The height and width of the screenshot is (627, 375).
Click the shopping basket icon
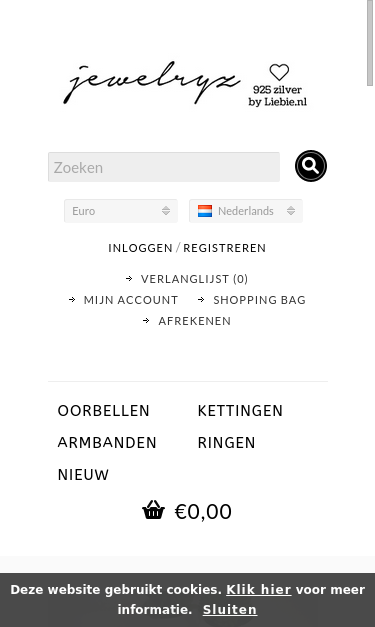point(154,510)
